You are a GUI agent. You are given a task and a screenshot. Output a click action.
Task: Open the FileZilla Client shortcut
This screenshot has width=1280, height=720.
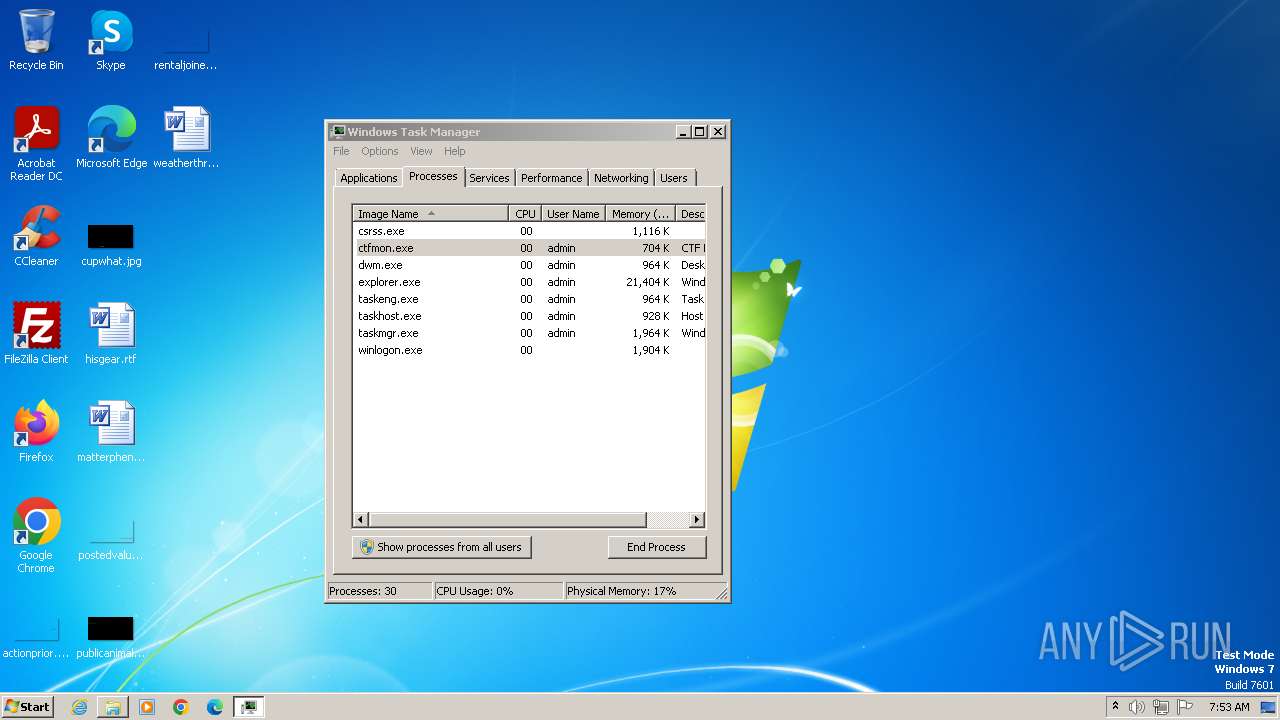tap(36, 334)
